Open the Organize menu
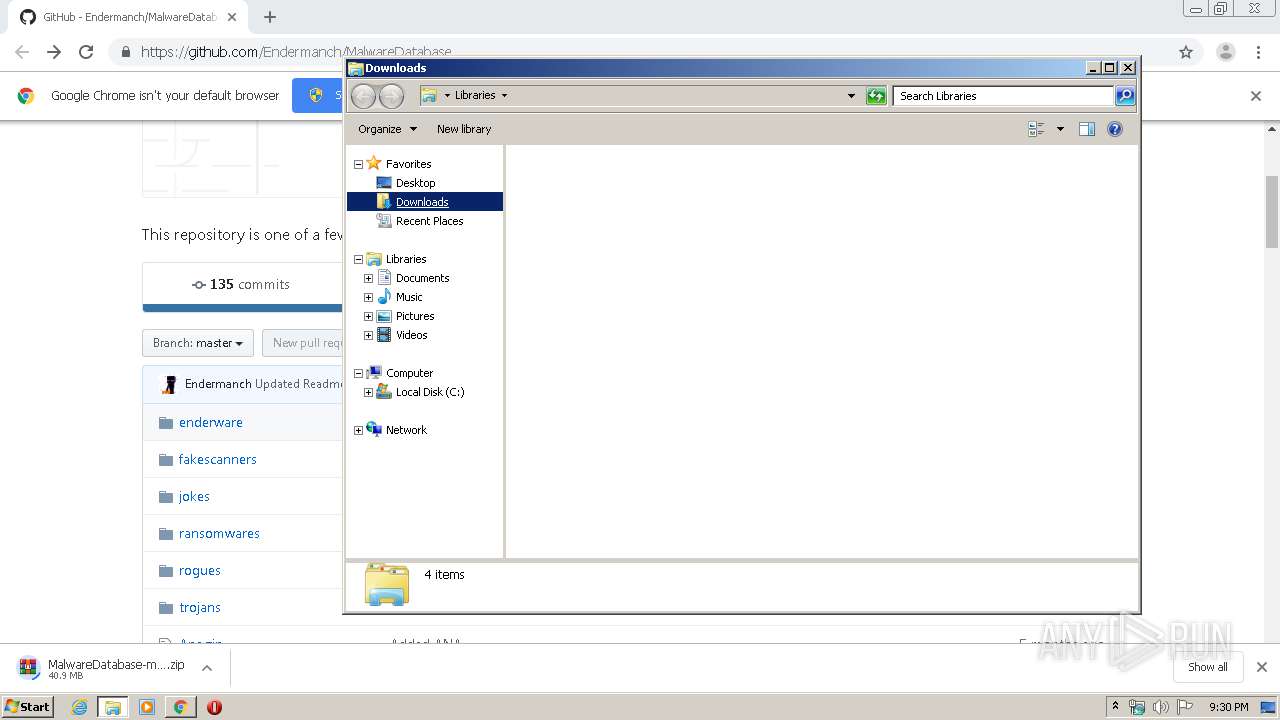 coord(388,129)
